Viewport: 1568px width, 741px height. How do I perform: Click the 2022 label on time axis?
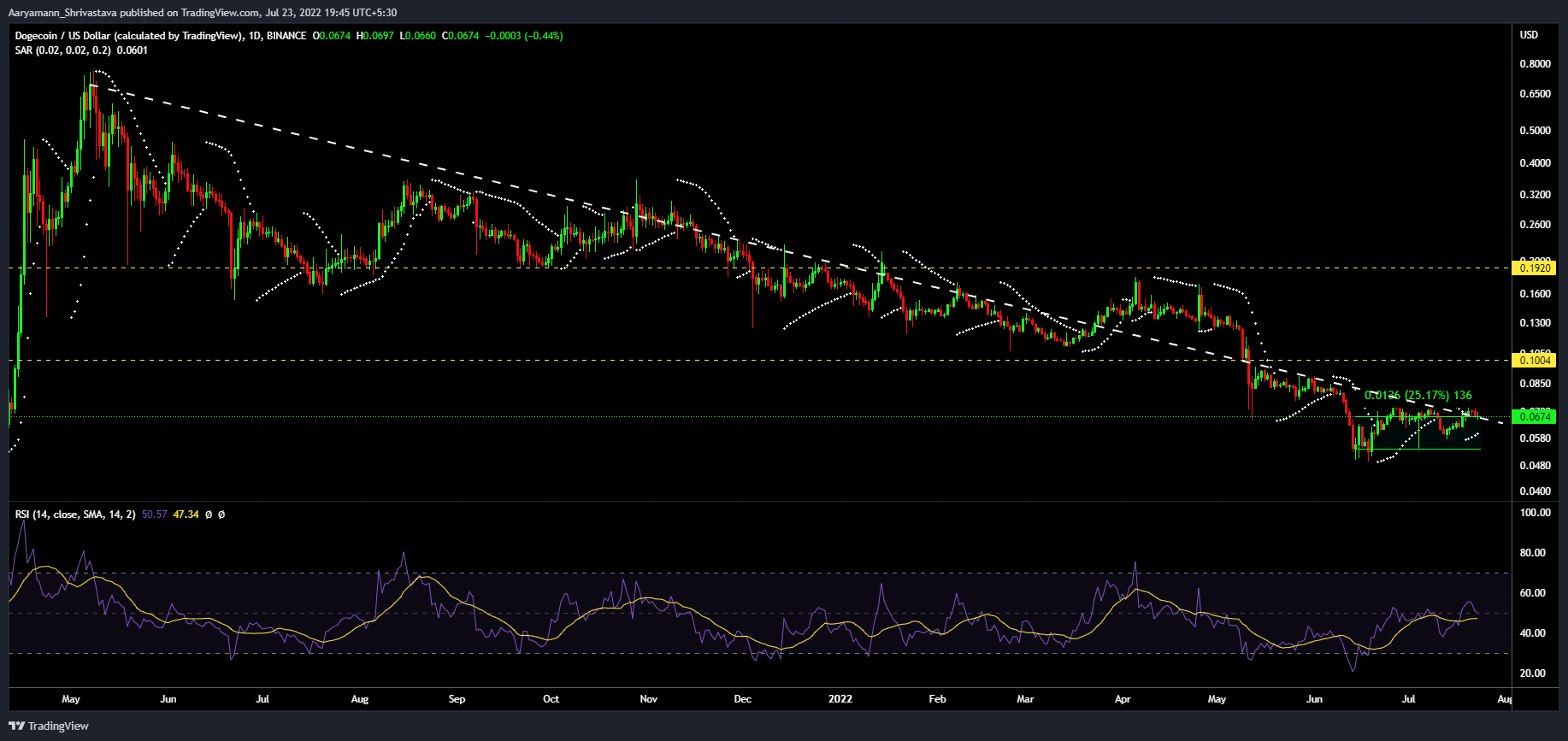(x=840, y=699)
